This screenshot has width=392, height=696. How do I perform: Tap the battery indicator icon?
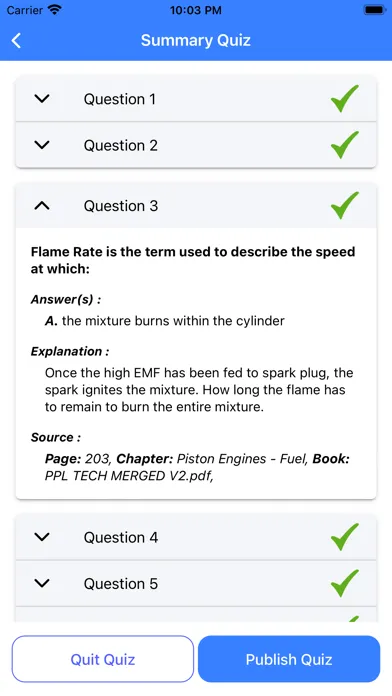click(375, 10)
